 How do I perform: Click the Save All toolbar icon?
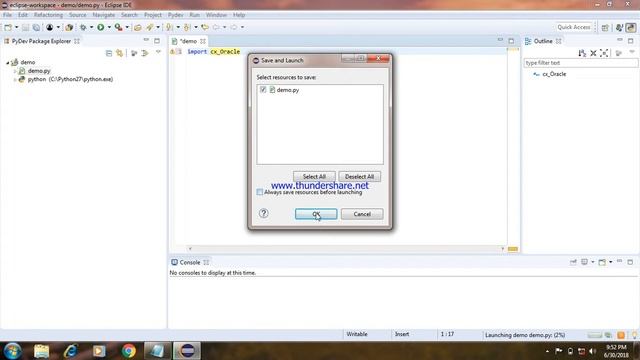[36, 27]
